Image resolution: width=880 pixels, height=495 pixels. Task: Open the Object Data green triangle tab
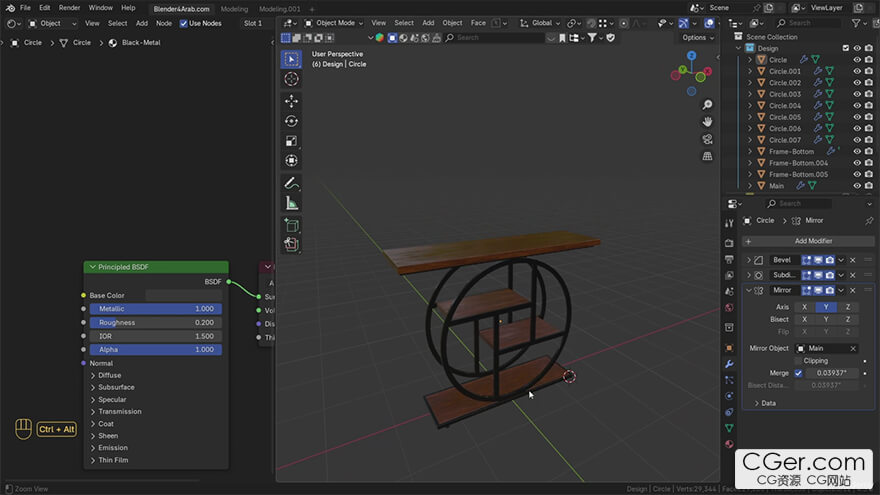point(729,428)
